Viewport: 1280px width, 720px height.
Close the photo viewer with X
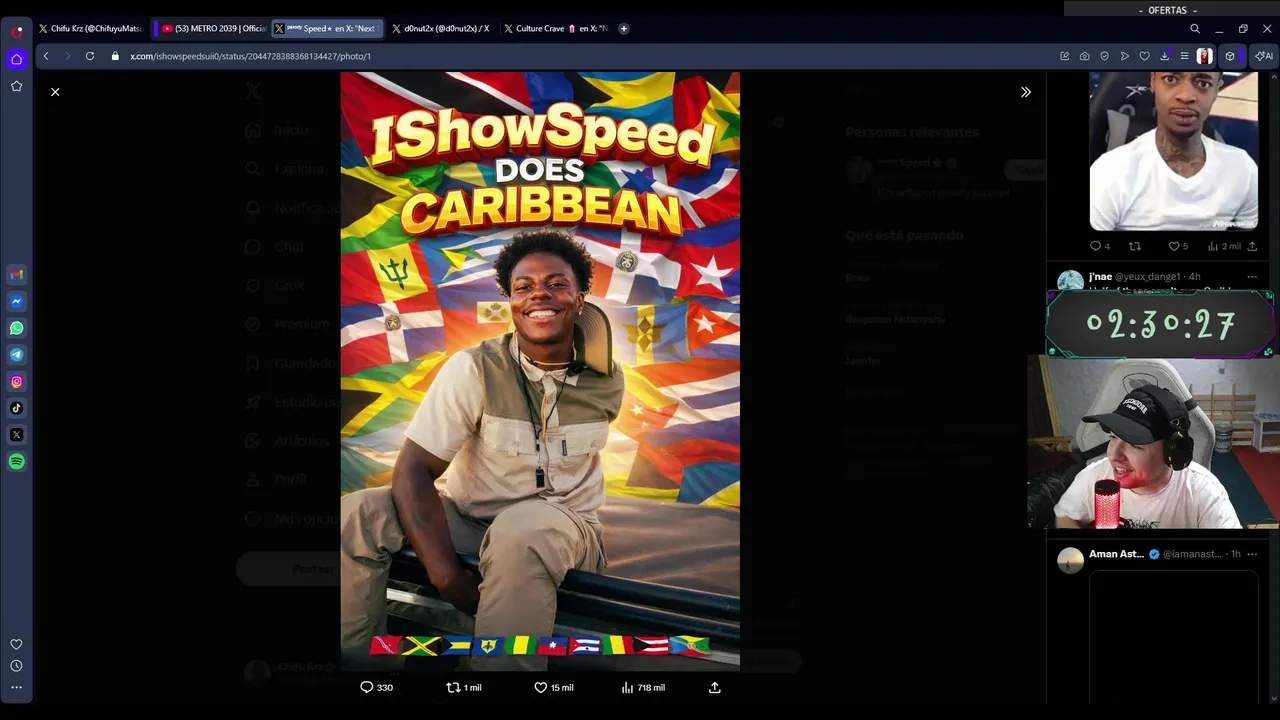tap(55, 92)
